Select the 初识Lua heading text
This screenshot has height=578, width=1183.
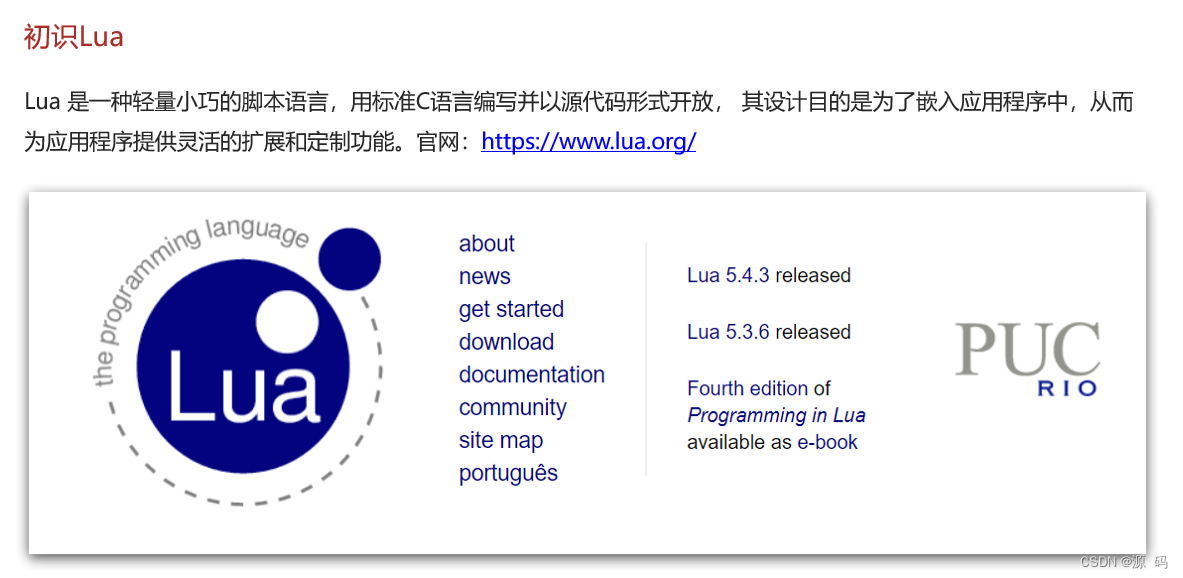click(x=73, y=37)
